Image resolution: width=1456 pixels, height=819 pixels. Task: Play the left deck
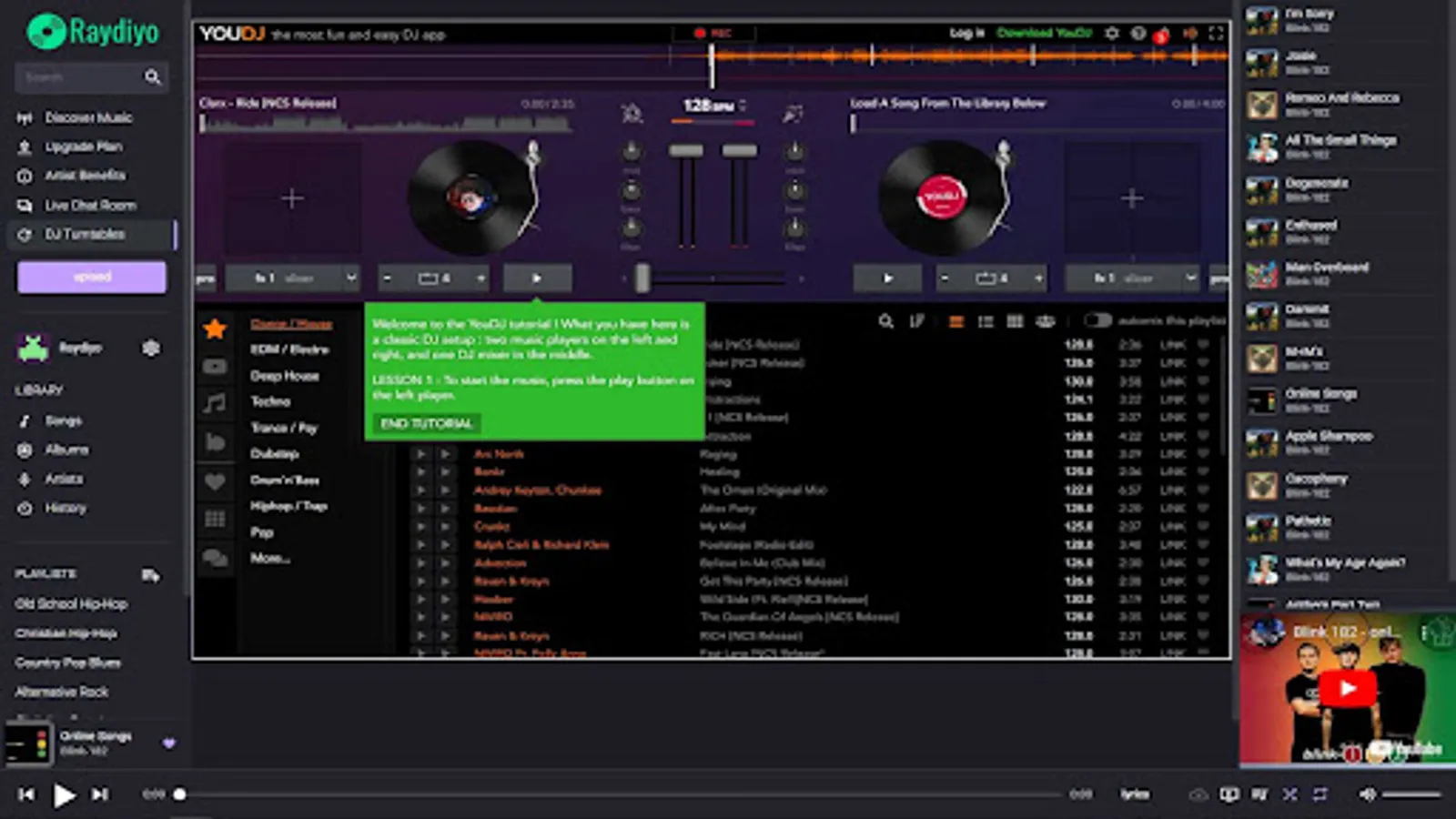click(x=537, y=278)
